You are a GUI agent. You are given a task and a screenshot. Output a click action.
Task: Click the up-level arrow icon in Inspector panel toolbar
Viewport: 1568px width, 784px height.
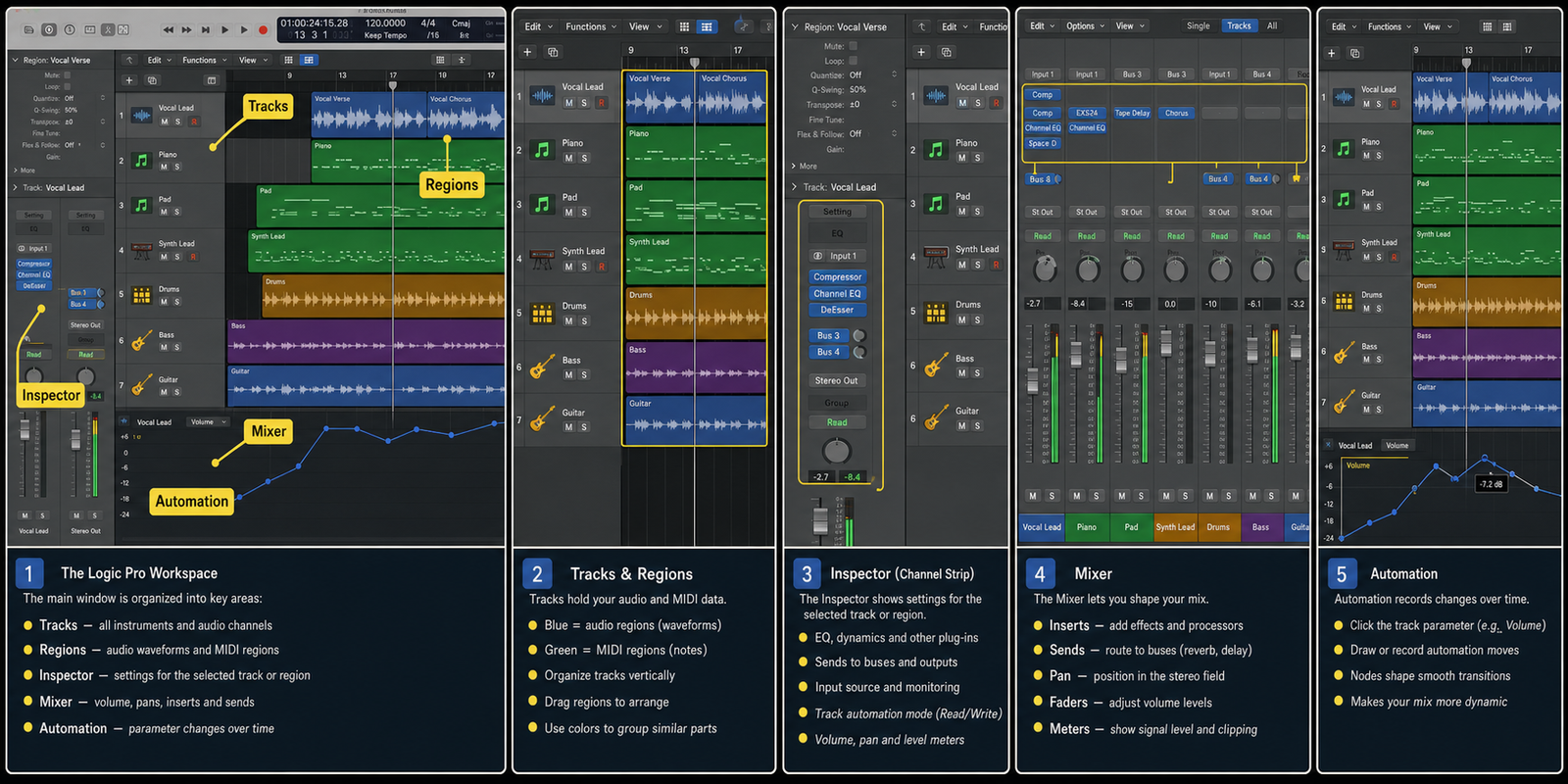(921, 26)
